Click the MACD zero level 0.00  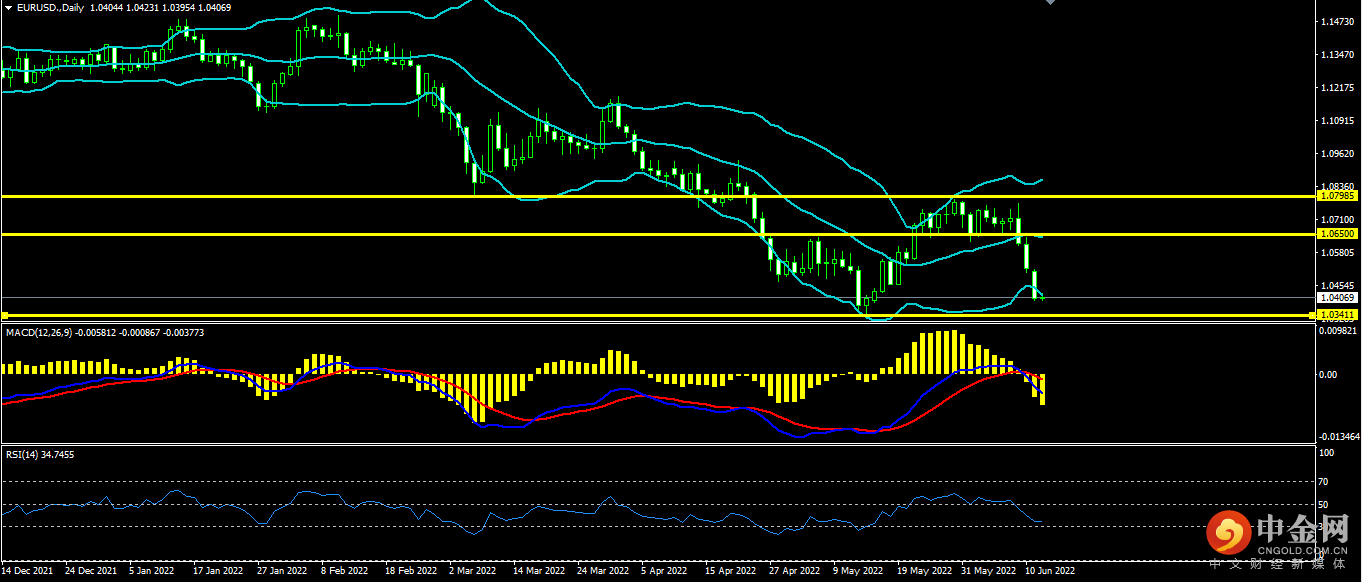[1330, 375]
